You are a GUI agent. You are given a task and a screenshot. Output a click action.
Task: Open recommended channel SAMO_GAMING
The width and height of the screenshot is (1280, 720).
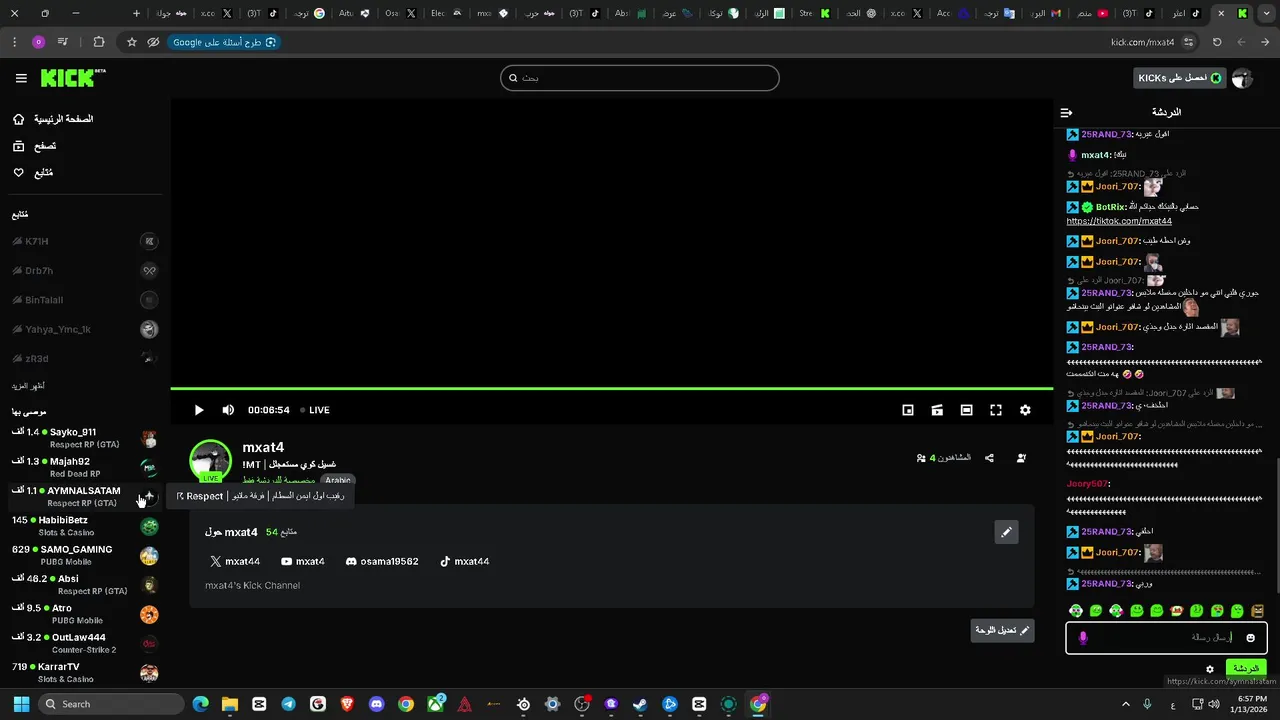[85, 555]
